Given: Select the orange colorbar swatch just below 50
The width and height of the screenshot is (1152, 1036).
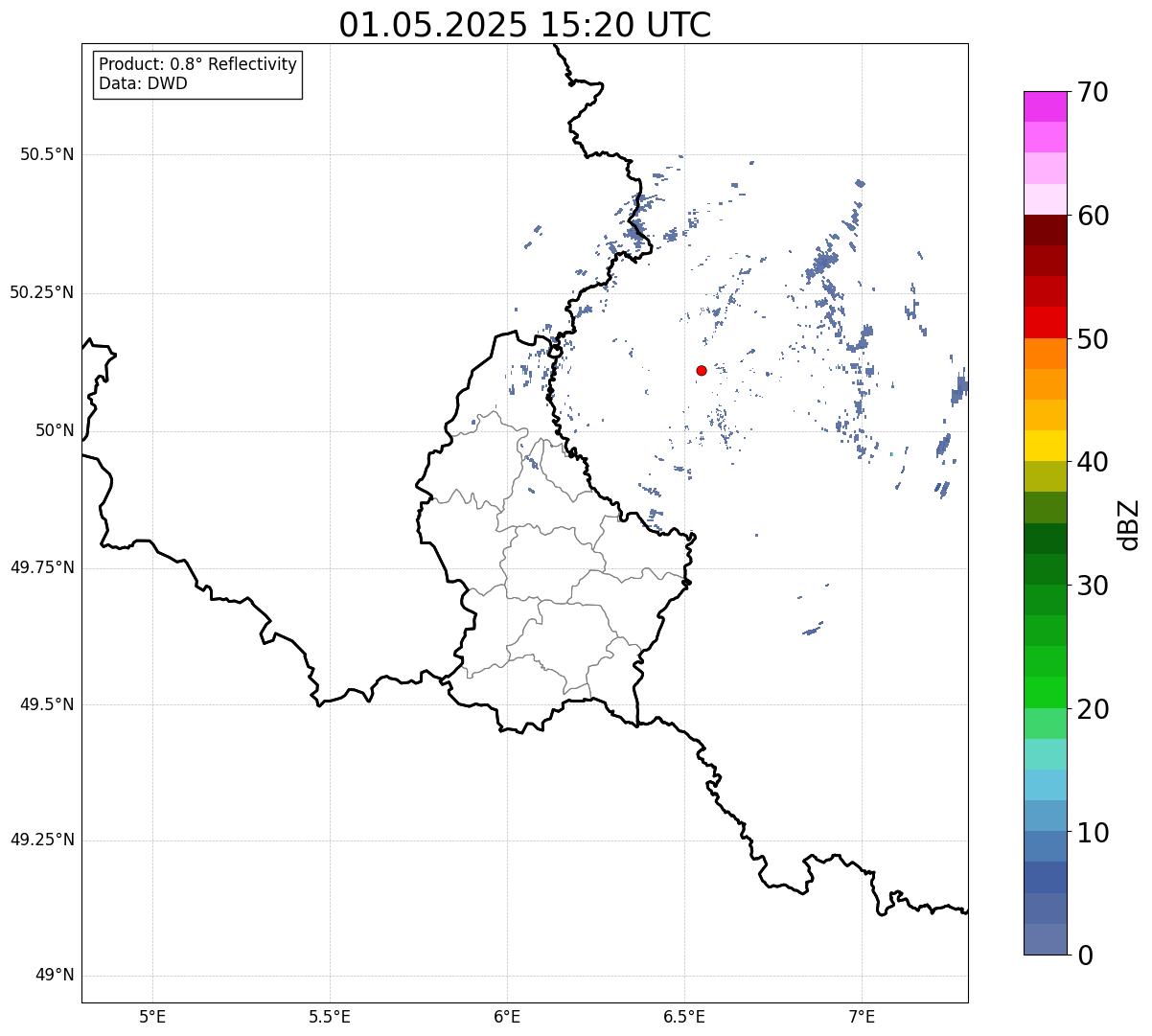Looking at the screenshot, I should [x=1046, y=354].
